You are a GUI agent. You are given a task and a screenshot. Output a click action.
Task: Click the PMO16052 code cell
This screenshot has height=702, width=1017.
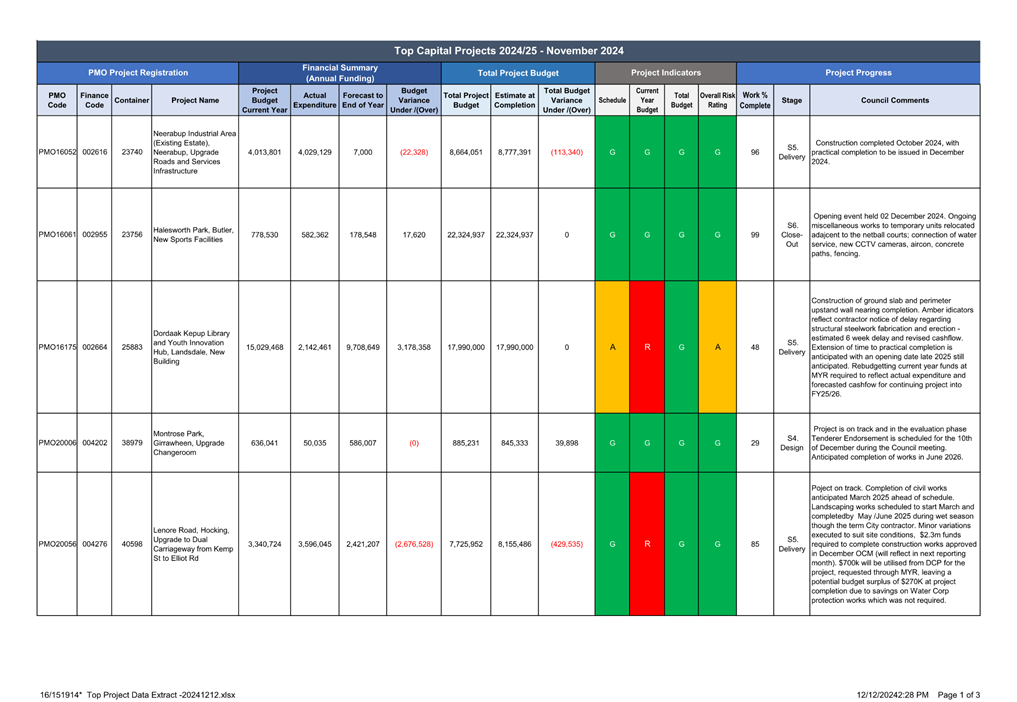57,152
